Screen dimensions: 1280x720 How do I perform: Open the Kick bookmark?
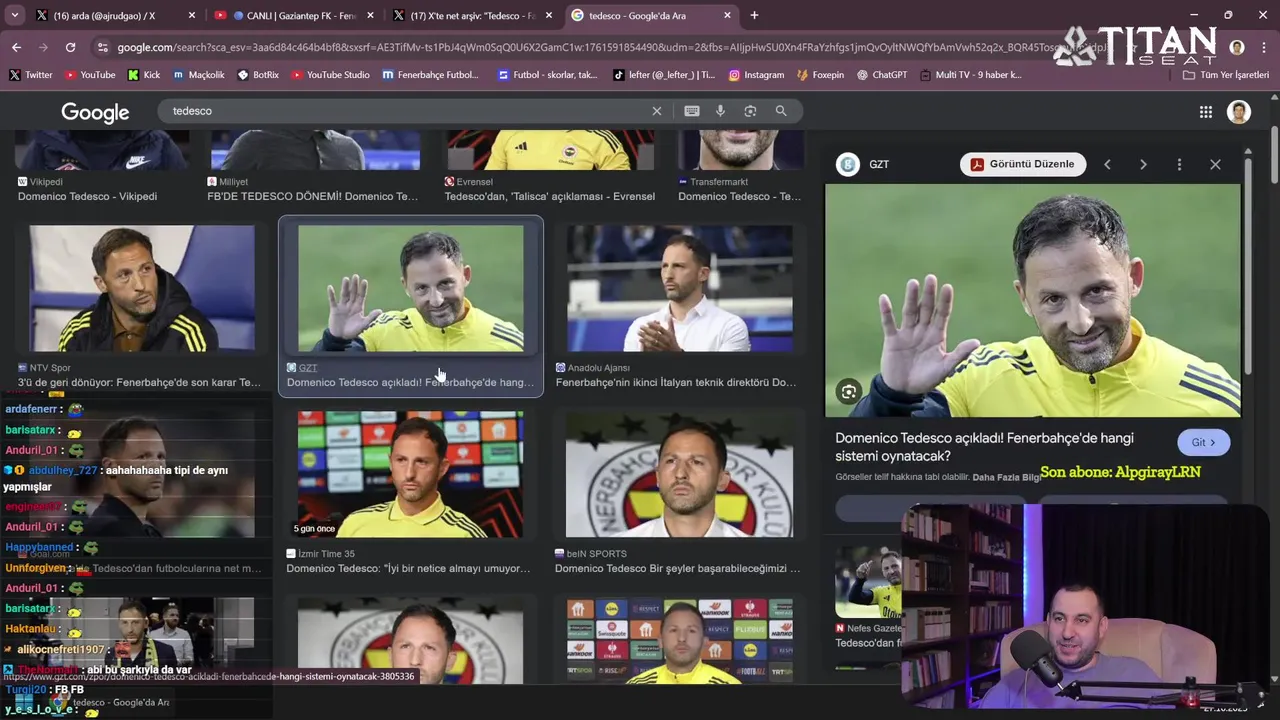[x=144, y=75]
